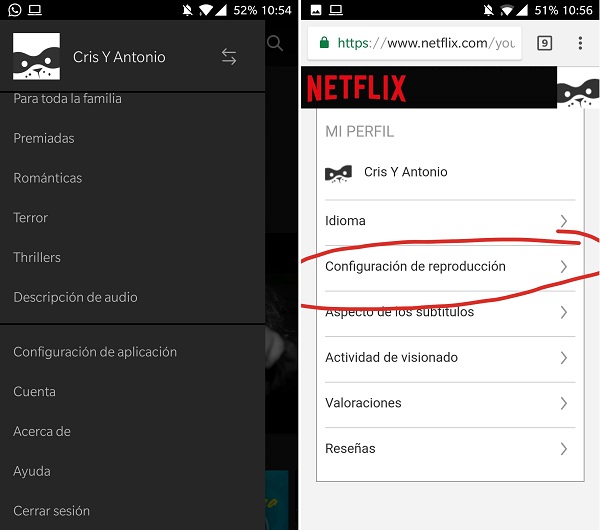Expand the Actividad de visionado chevron
The height and width of the screenshot is (530, 600).
pyautogui.click(x=563, y=357)
